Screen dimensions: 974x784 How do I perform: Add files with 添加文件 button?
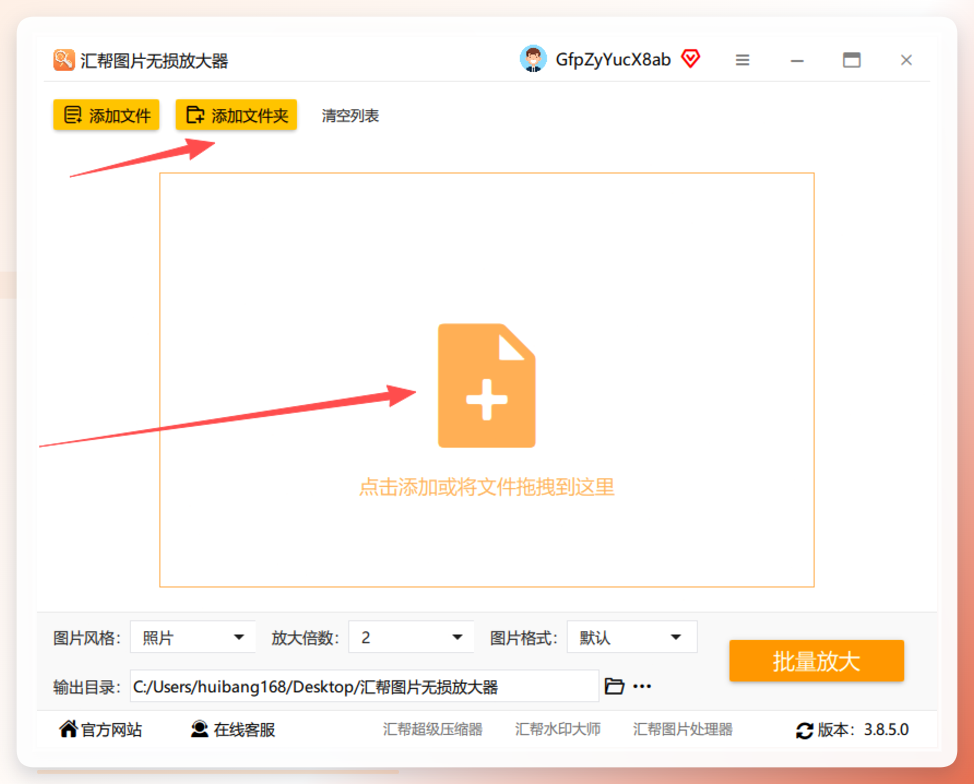(106, 115)
